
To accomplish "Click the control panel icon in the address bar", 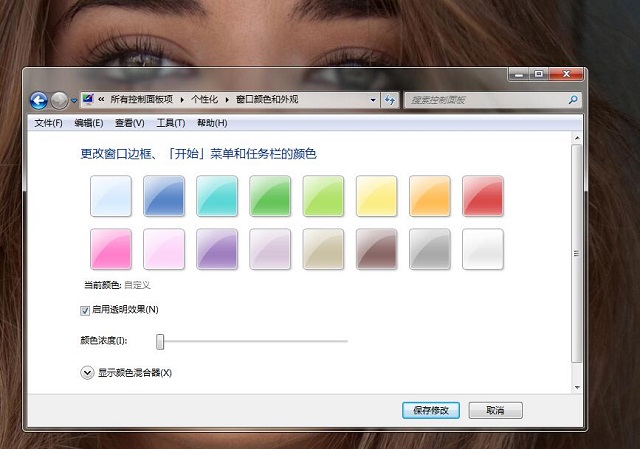I will (88, 100).
